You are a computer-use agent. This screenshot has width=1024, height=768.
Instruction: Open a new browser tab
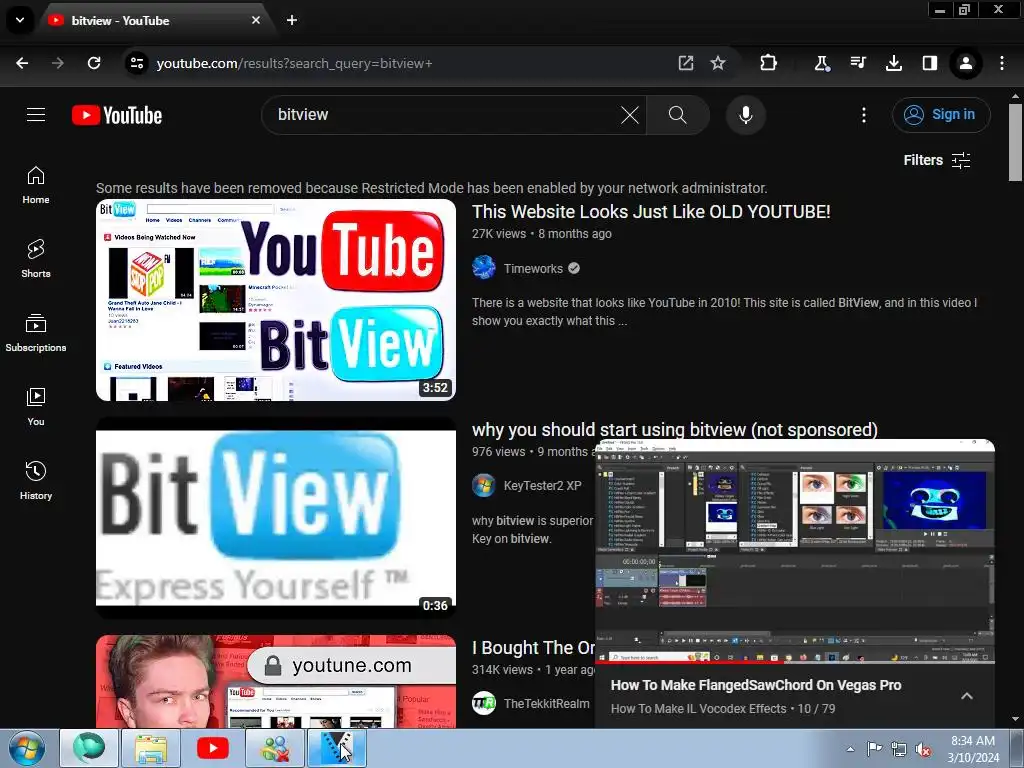[292, 20]
